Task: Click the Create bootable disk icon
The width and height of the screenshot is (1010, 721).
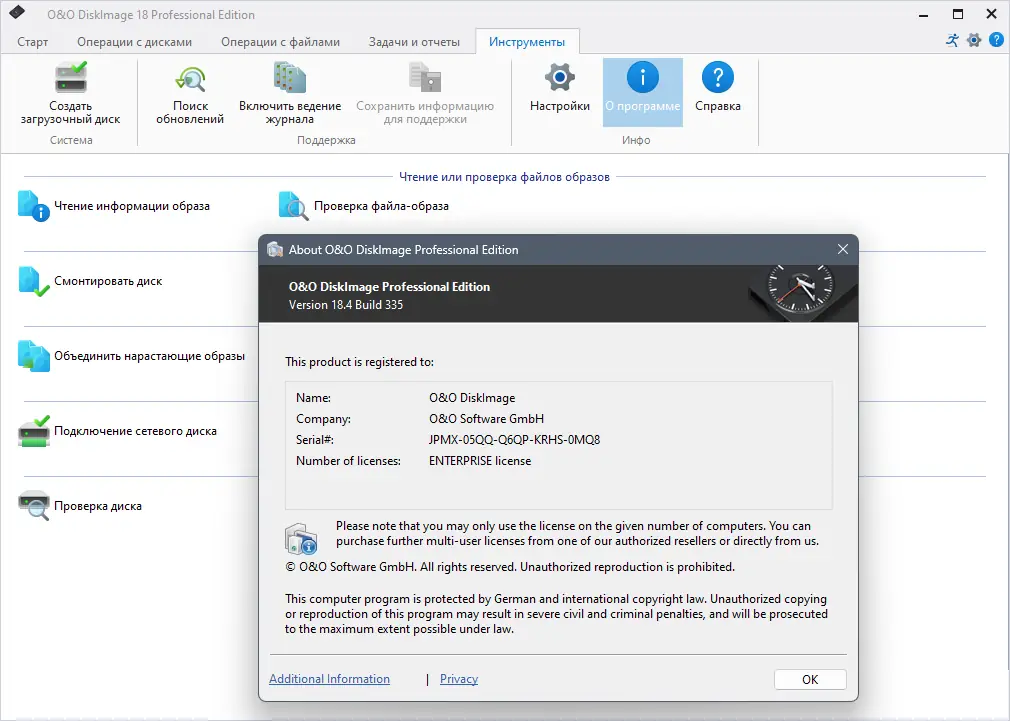Action: (x=71, y=77)
